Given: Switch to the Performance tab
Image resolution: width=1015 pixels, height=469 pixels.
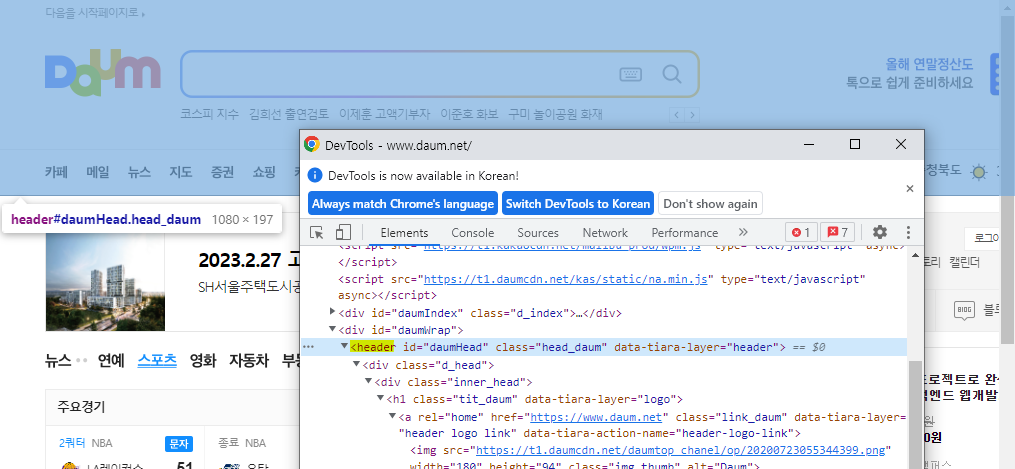Looking at the screenshot, I should pyautogui.click(x=685, y=233).
